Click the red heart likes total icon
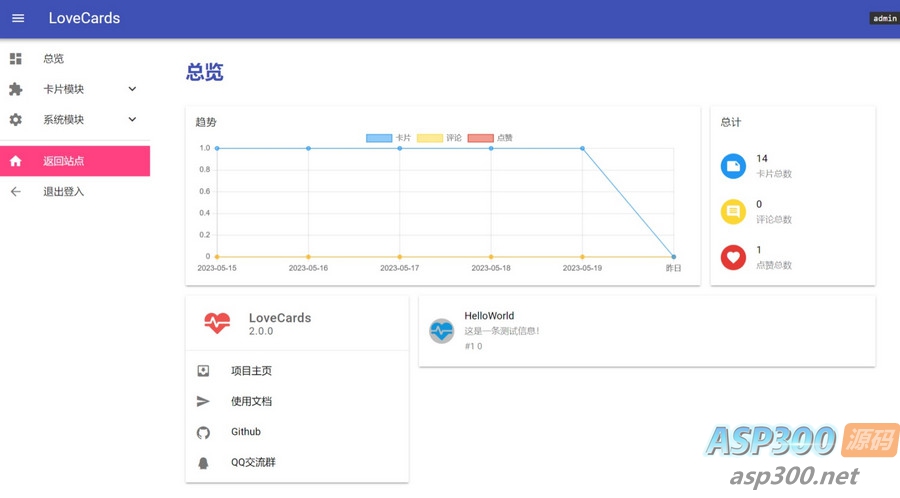This screenshot has width=900, height=498. click(x=733, y=257)
